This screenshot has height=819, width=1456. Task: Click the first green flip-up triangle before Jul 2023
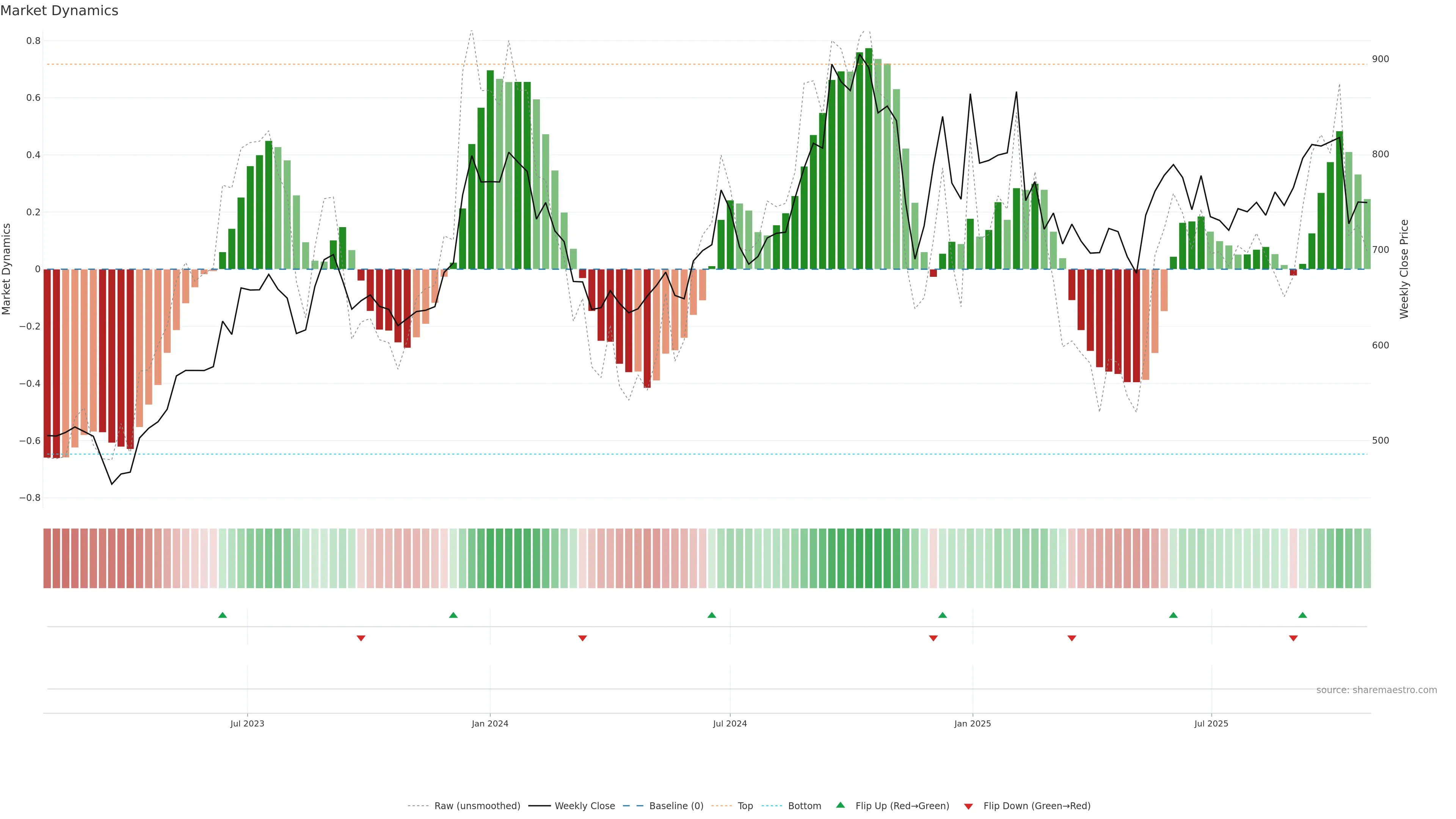coord(223,615)
